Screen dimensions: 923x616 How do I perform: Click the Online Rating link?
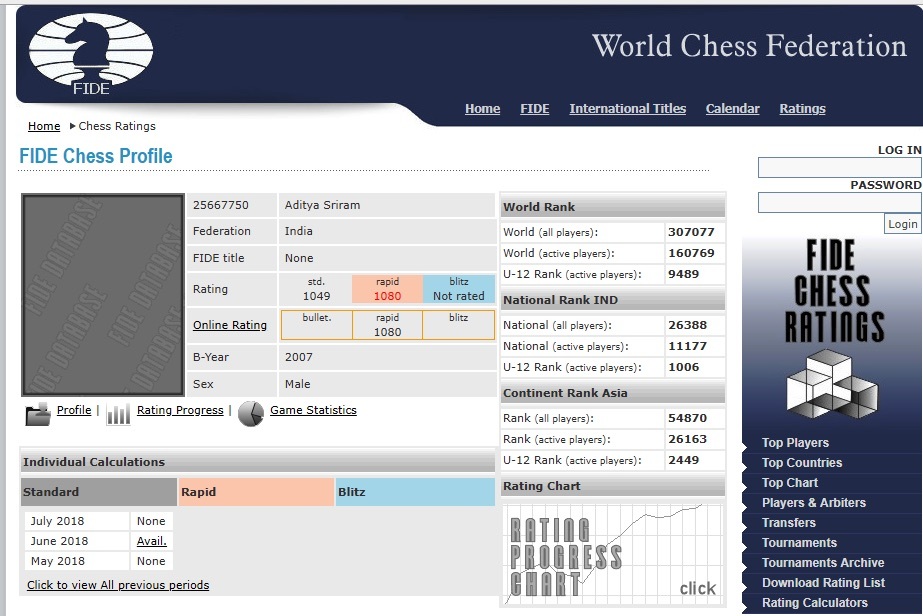click(230, 325)
